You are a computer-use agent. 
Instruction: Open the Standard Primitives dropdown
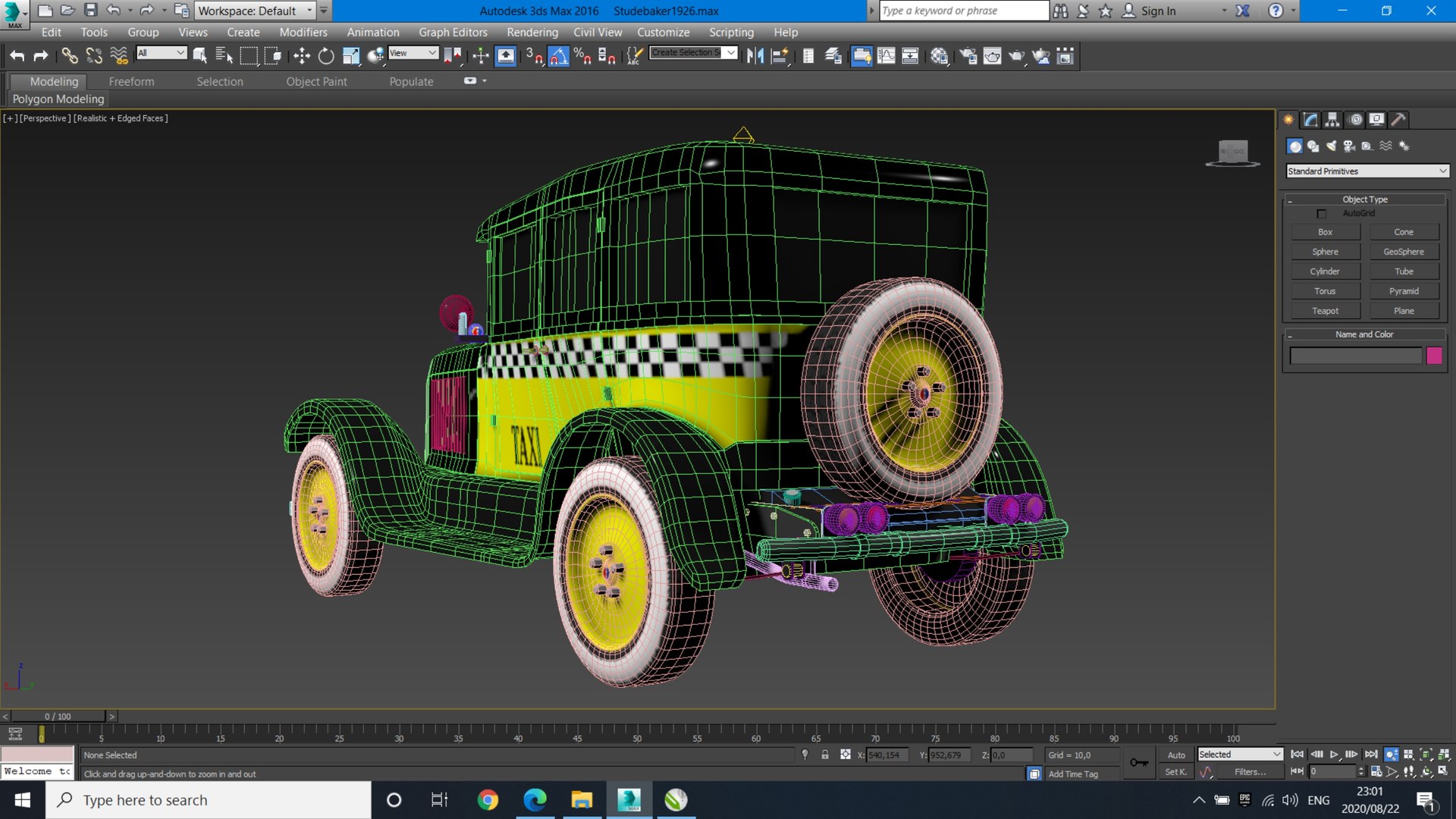point(1368,171)
